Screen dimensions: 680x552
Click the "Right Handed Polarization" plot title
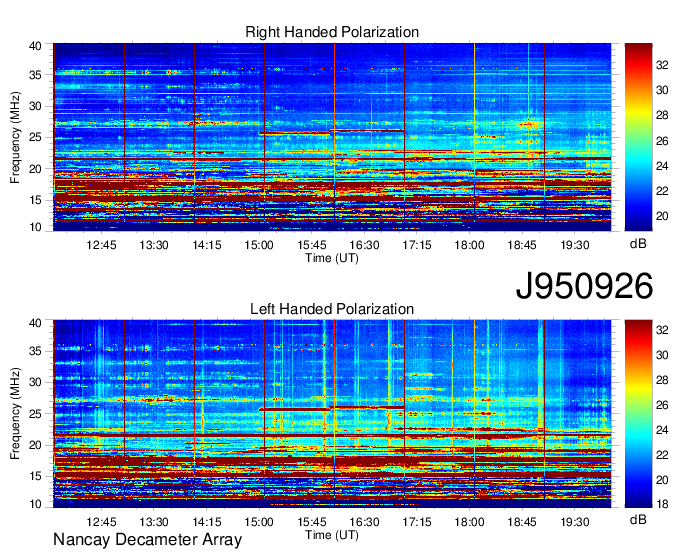[332, 32]
